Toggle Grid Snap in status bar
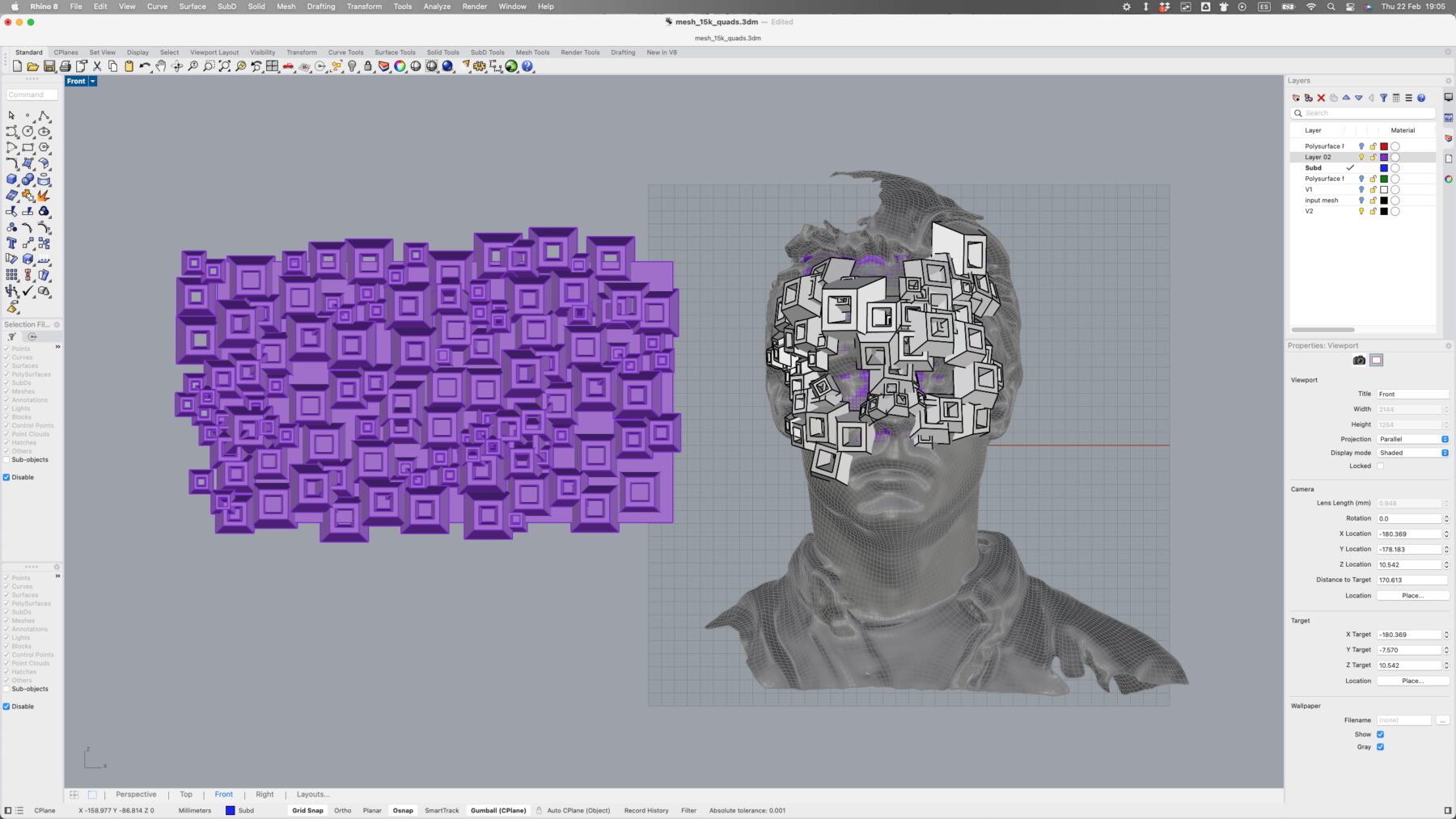 click(x=307, y=810)
